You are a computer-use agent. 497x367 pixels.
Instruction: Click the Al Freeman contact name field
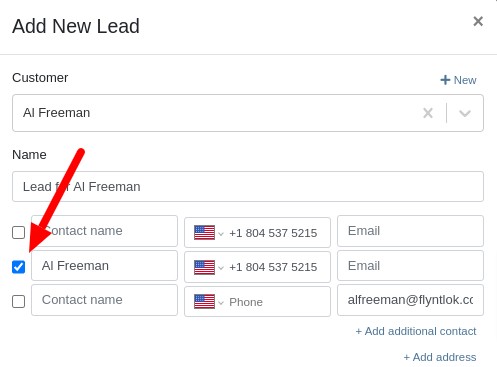[104, 266]
